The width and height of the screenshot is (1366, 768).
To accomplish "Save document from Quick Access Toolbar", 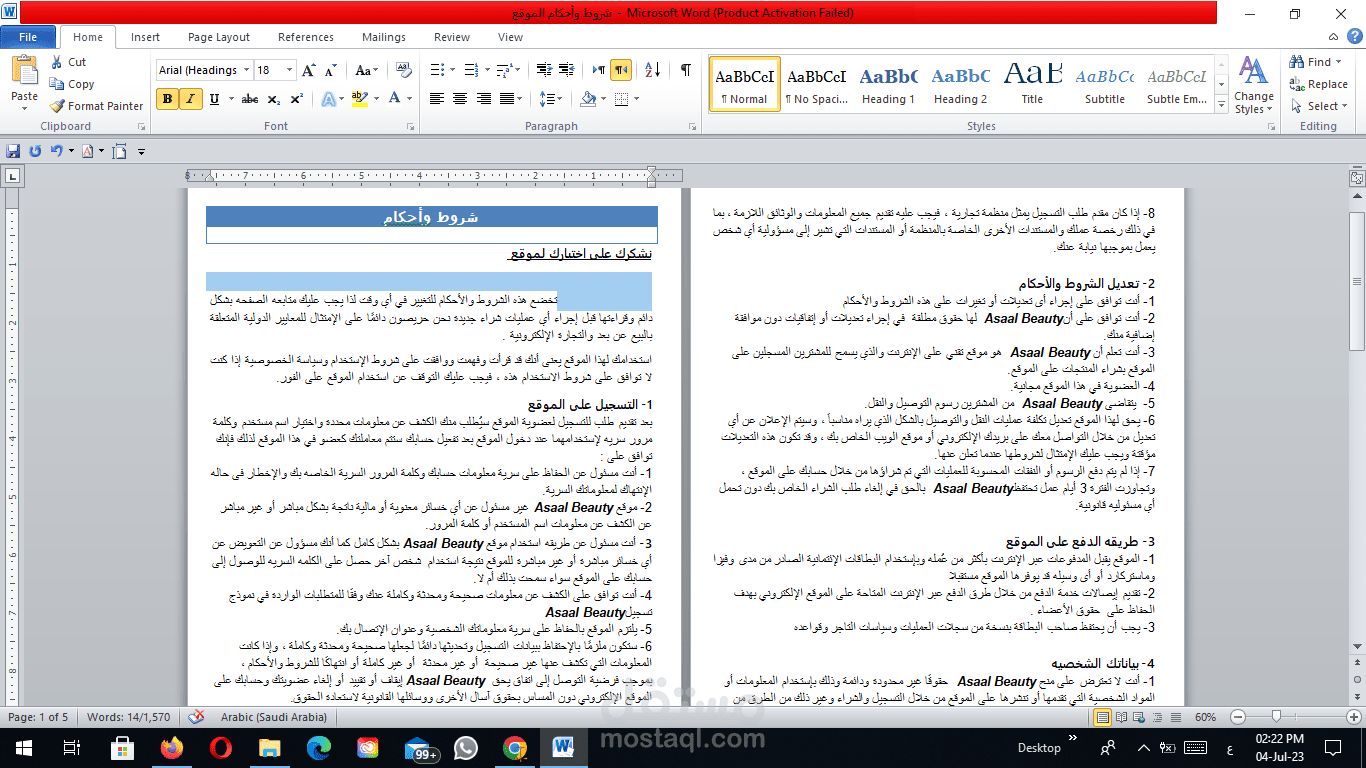I will [13, 151].
